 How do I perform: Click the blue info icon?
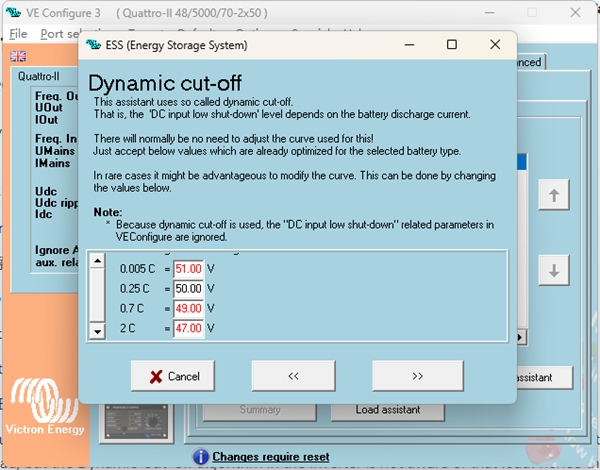201,457
